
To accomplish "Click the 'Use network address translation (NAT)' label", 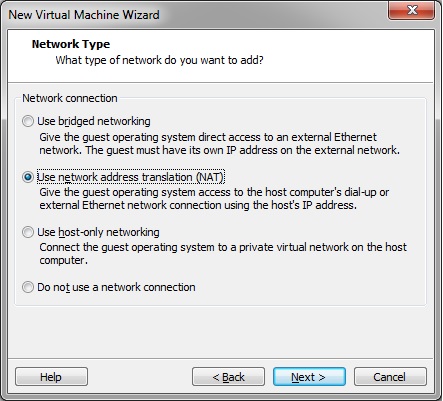I will pyautogui.click(x=131, y=177).
